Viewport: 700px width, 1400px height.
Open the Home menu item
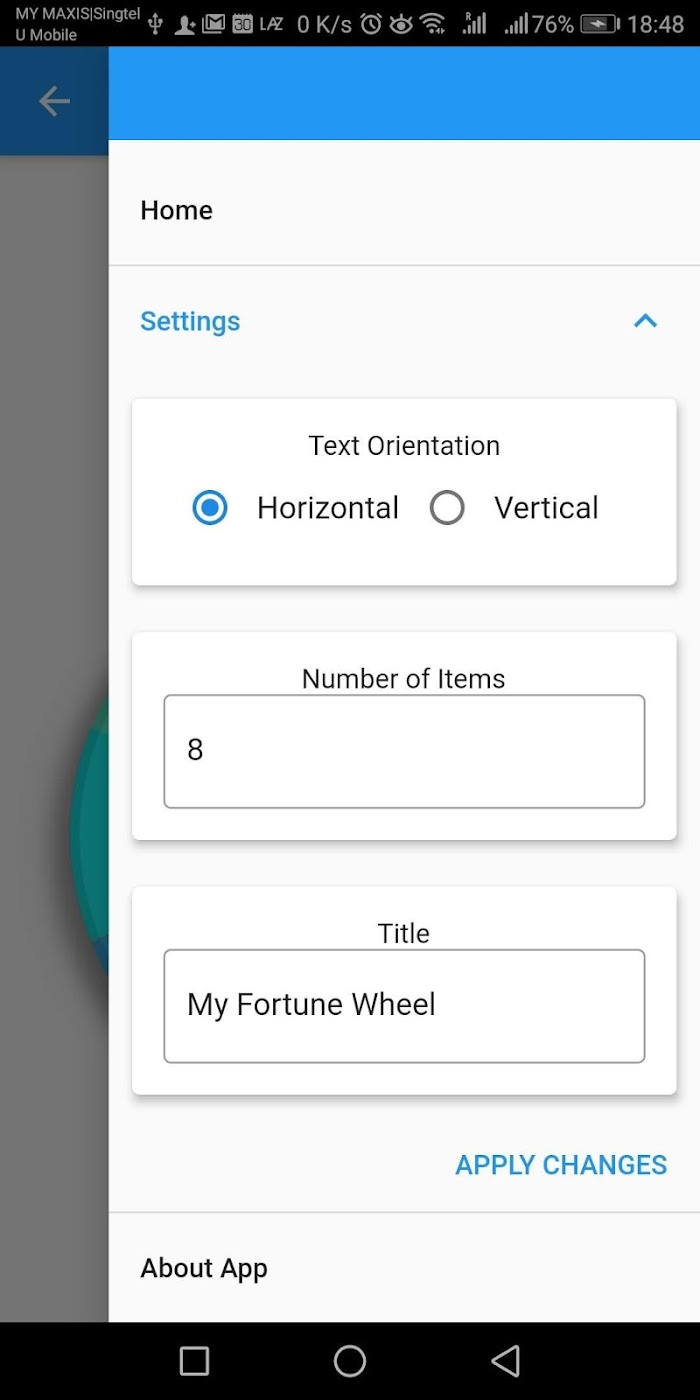(404, 210)
